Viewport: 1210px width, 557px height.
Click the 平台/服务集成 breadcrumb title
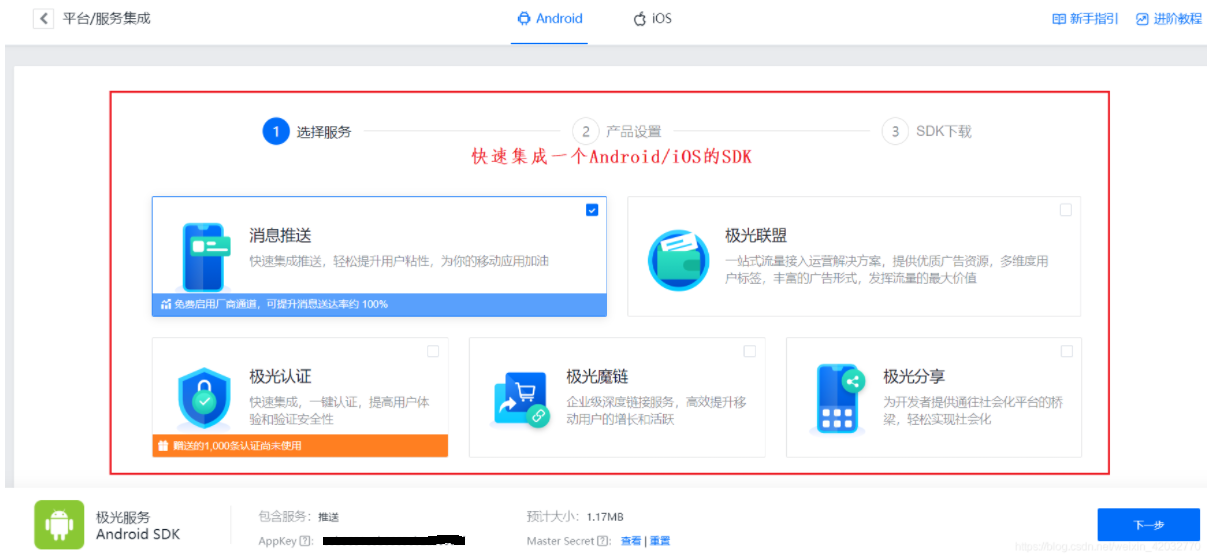tap(107, 19)
